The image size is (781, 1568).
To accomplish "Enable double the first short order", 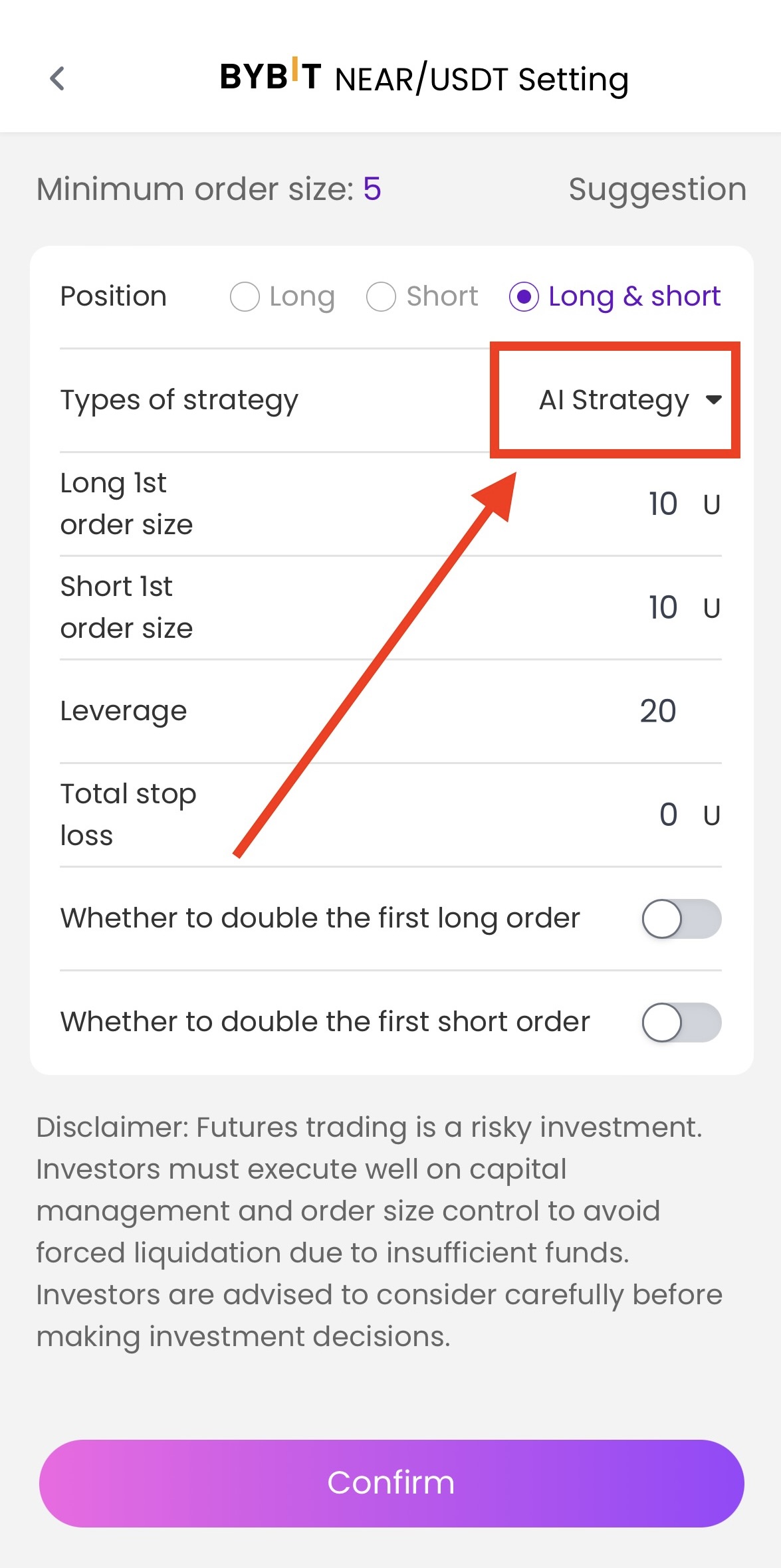I will [x=681, y=1023].
